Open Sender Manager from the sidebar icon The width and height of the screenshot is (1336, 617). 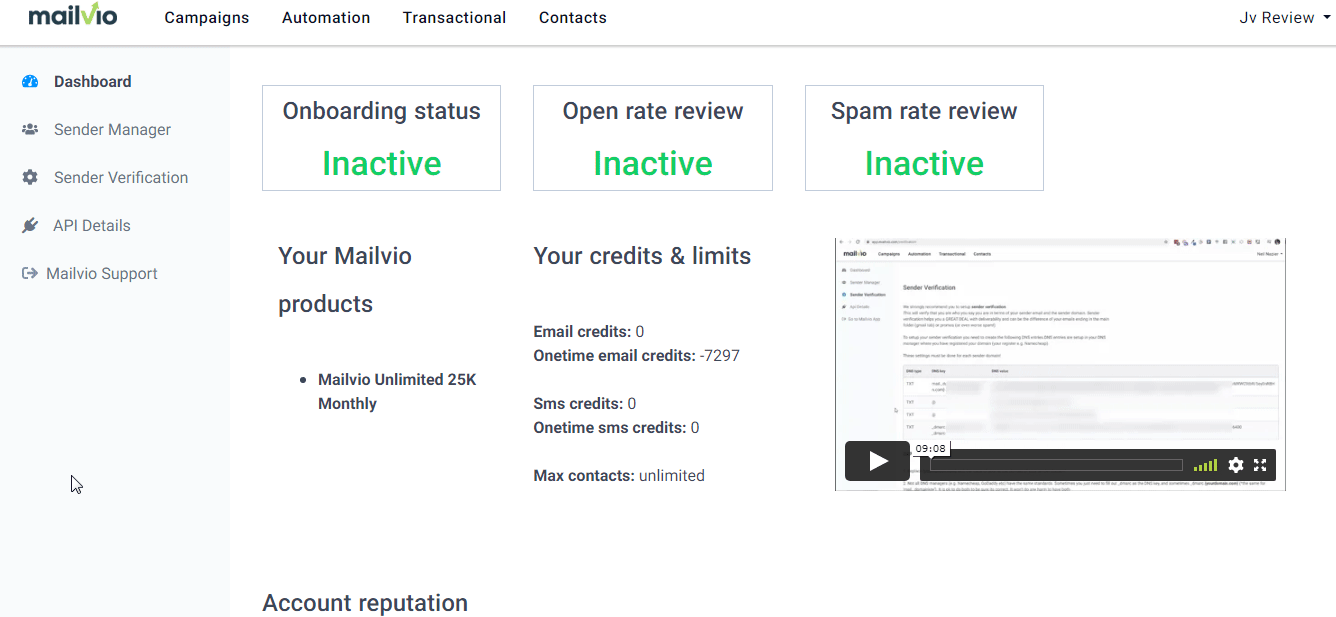tap(31, 129)
